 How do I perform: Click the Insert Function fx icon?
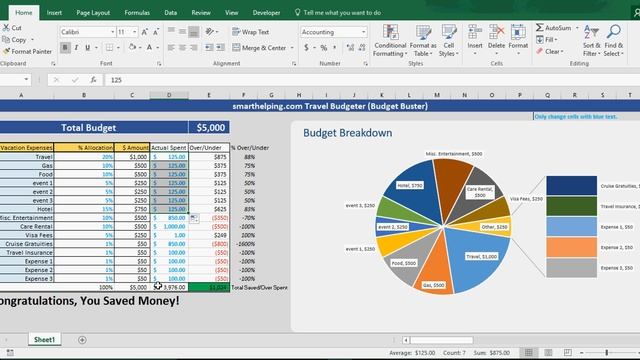click(x=93, y=80)
